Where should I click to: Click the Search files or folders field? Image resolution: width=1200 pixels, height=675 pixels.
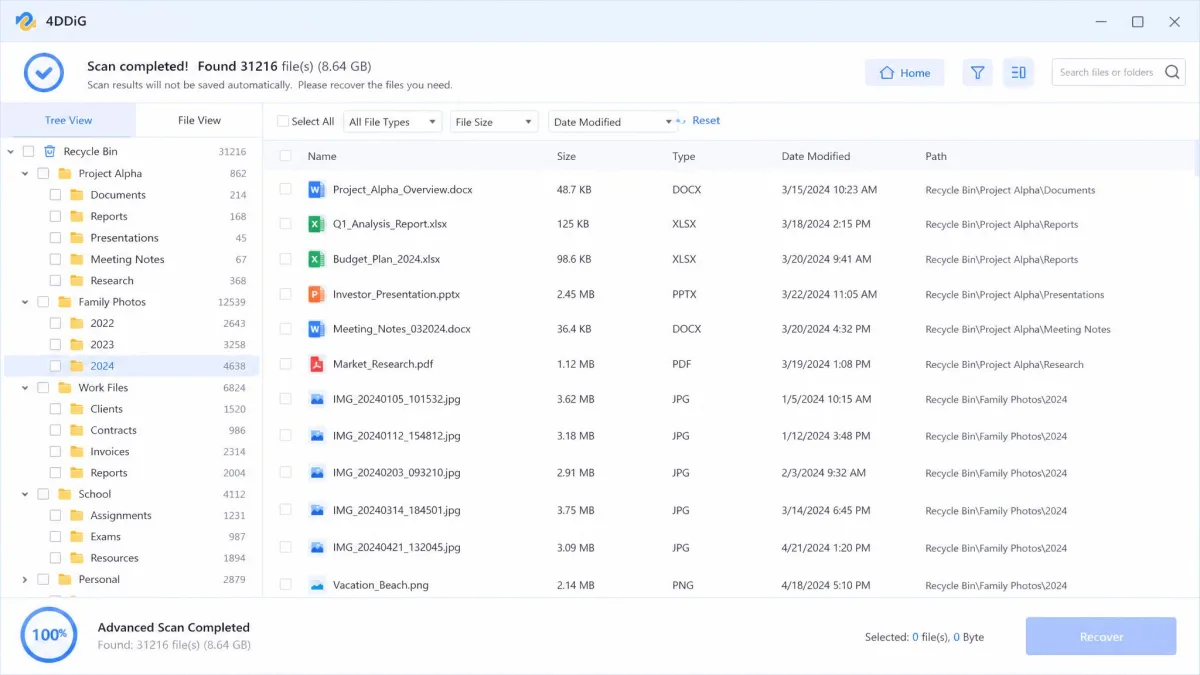[1118, 72]
